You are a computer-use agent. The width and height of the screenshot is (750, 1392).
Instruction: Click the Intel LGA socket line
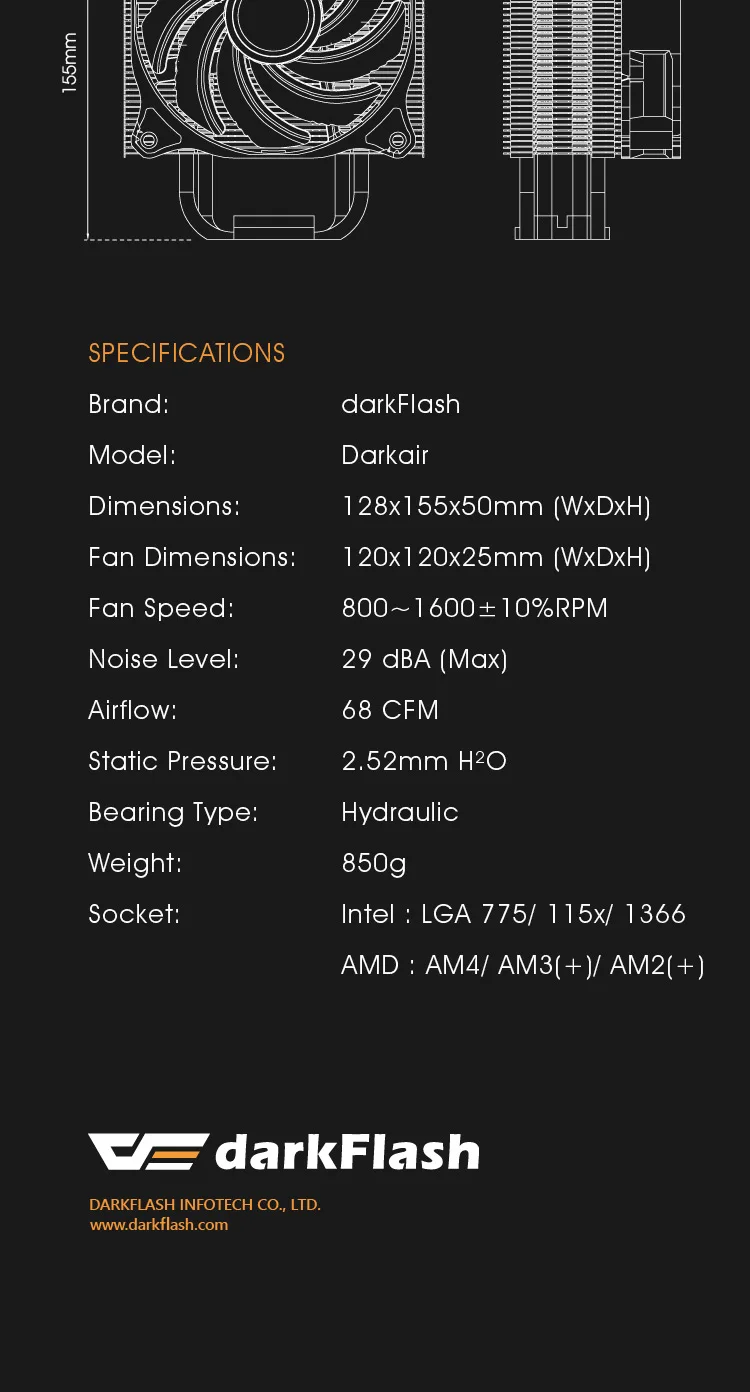click(513, 914)
